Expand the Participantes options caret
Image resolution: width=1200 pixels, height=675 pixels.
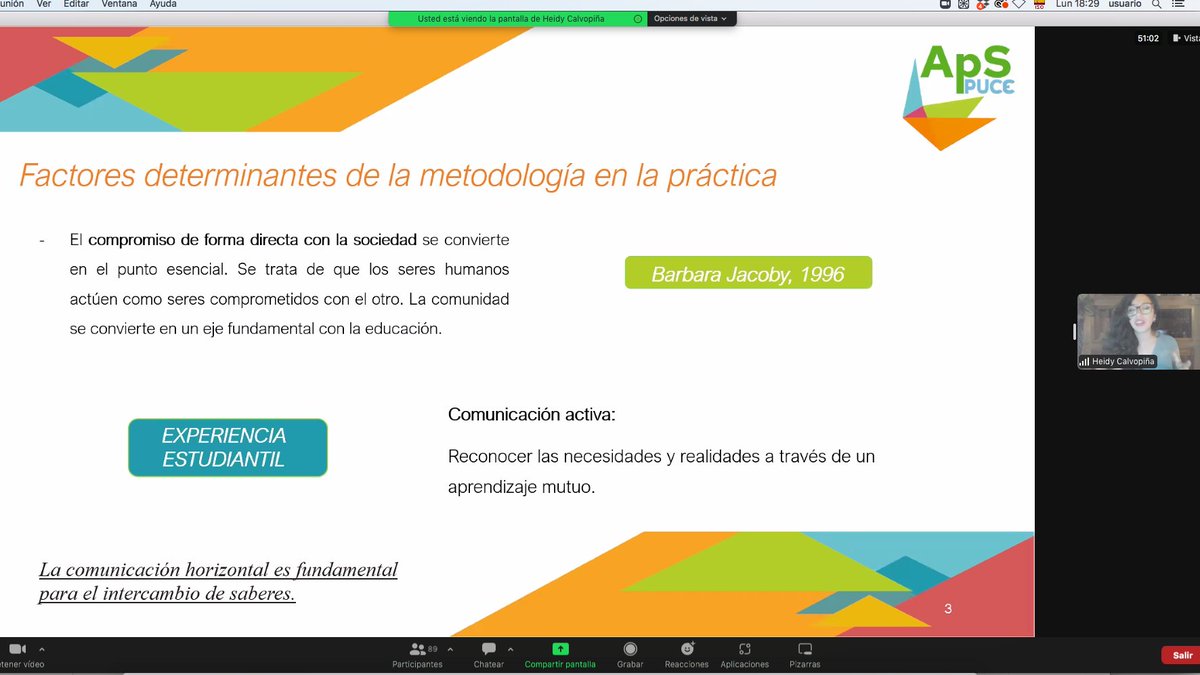(449, 648)
